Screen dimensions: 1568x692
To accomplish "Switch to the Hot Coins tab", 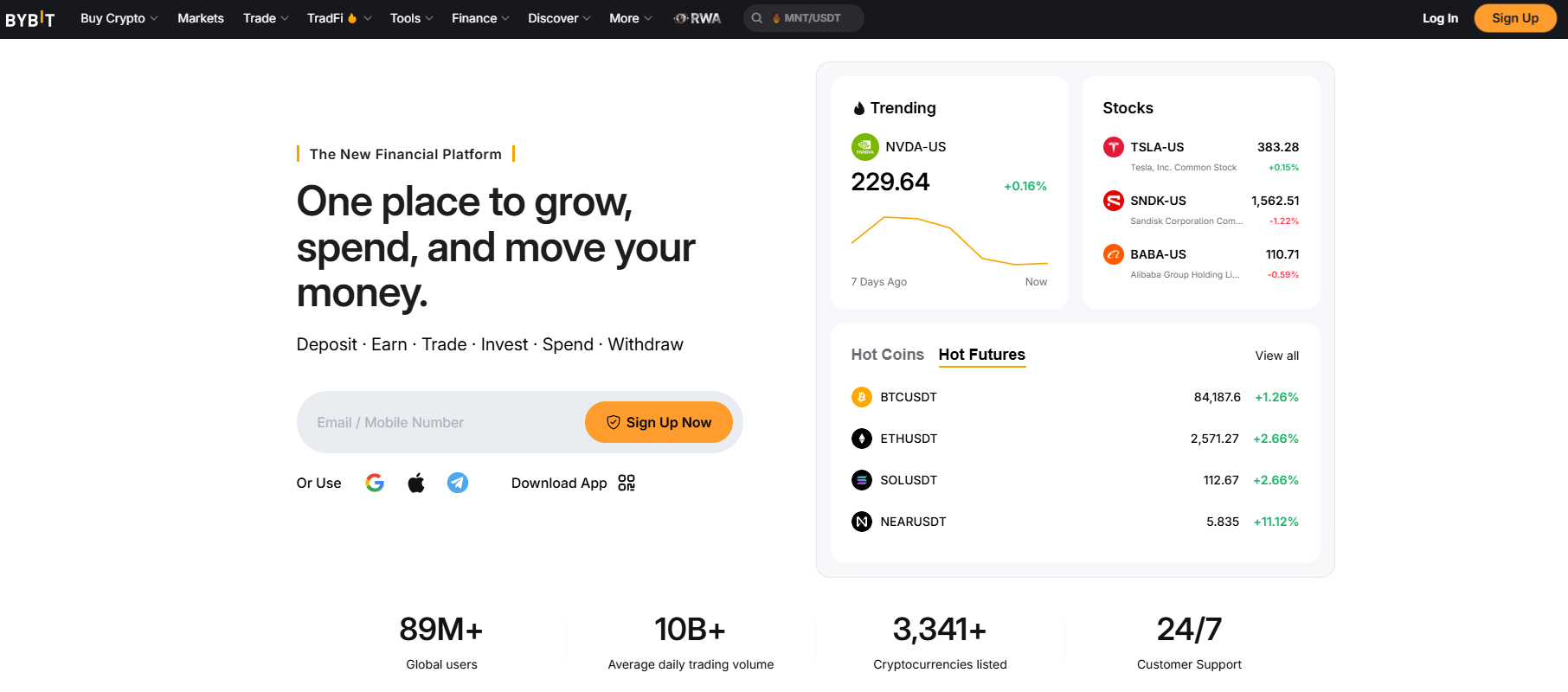I will tap(887, 355).
